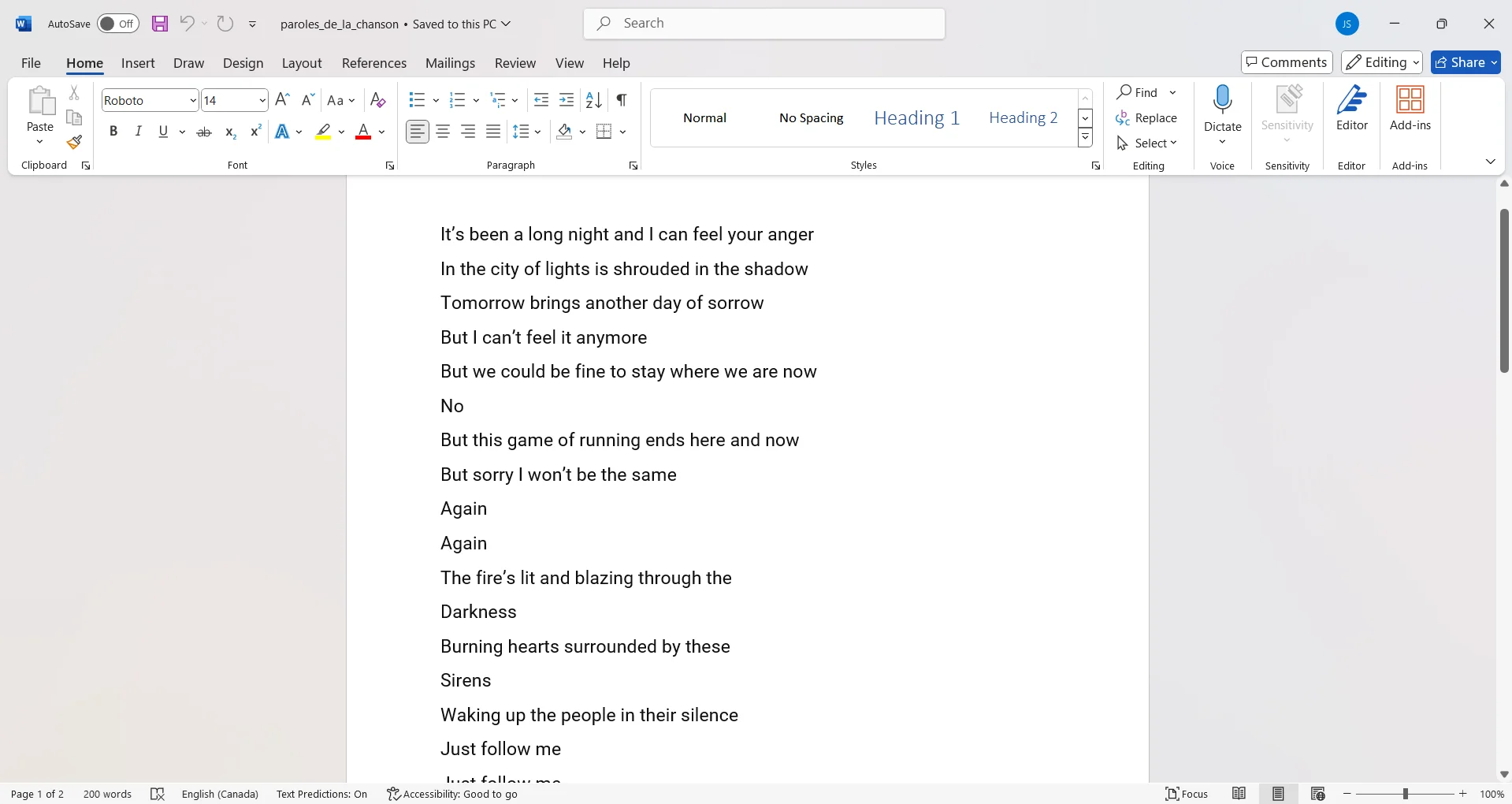Shrink font size with the smaller A icon
Screen dimensions: 1512x804
coord(308,100)
